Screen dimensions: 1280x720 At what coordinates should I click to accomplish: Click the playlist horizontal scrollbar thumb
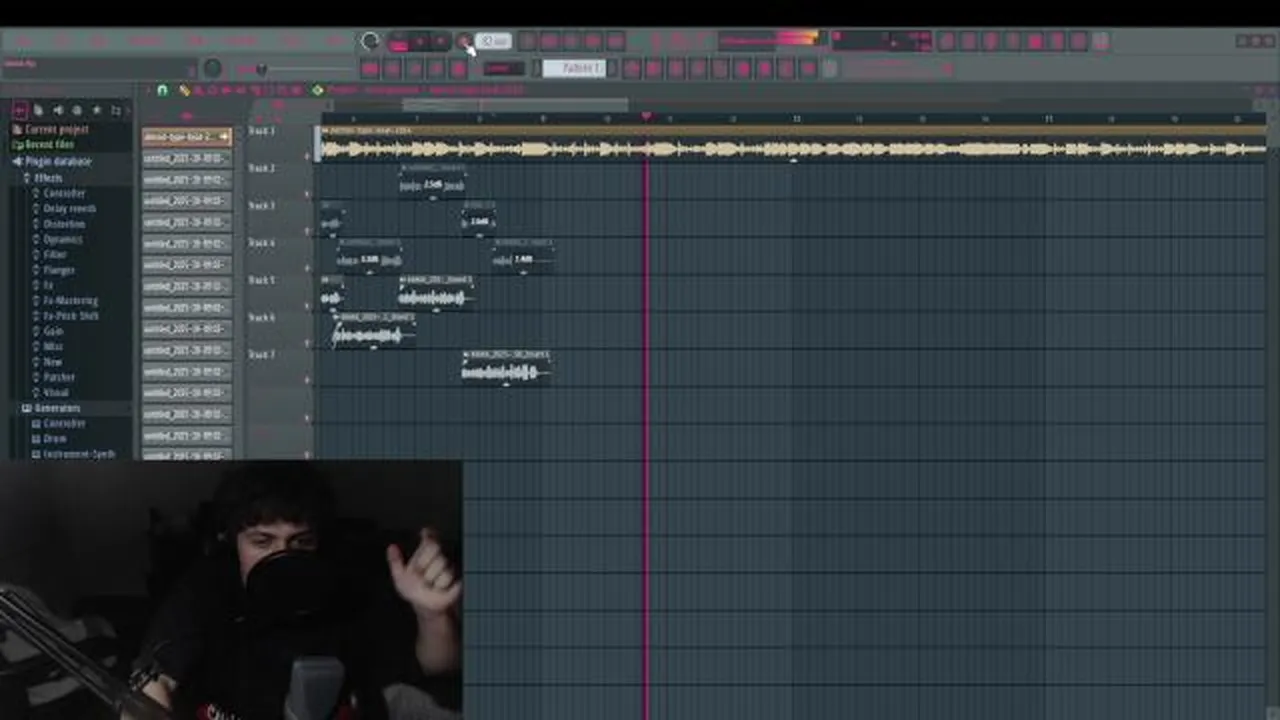515,105
